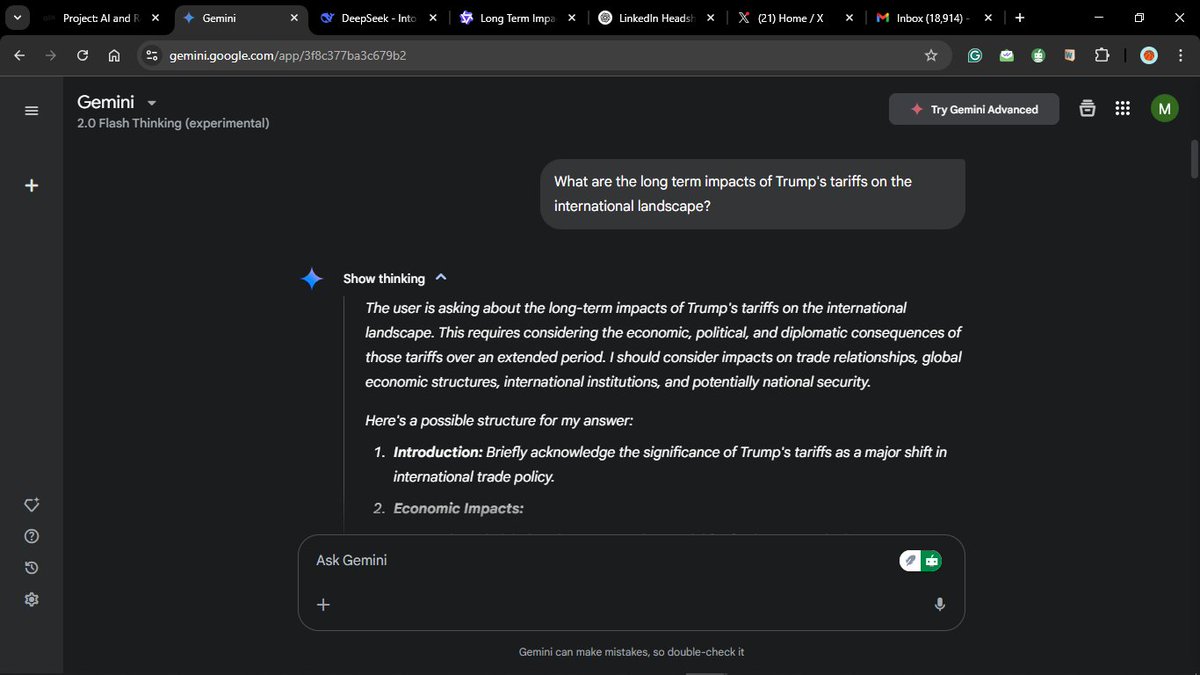Toggle the Grammarly quill switch in prompt box

(x=910, y=561)
